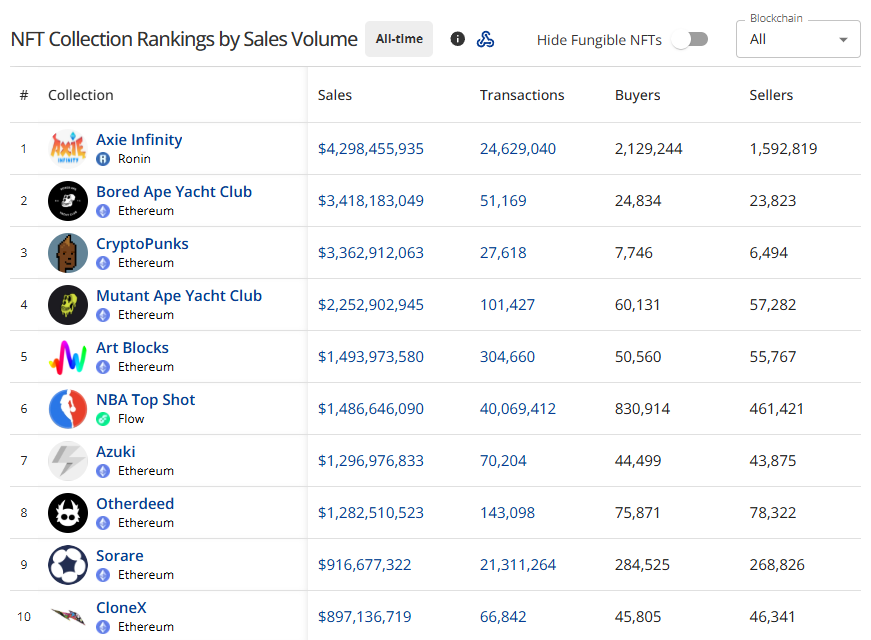Image resolution: width=871 pixels, height=640 pixels.
Task: Open the CryptoPunks collection link
Action: click(142, 244)
